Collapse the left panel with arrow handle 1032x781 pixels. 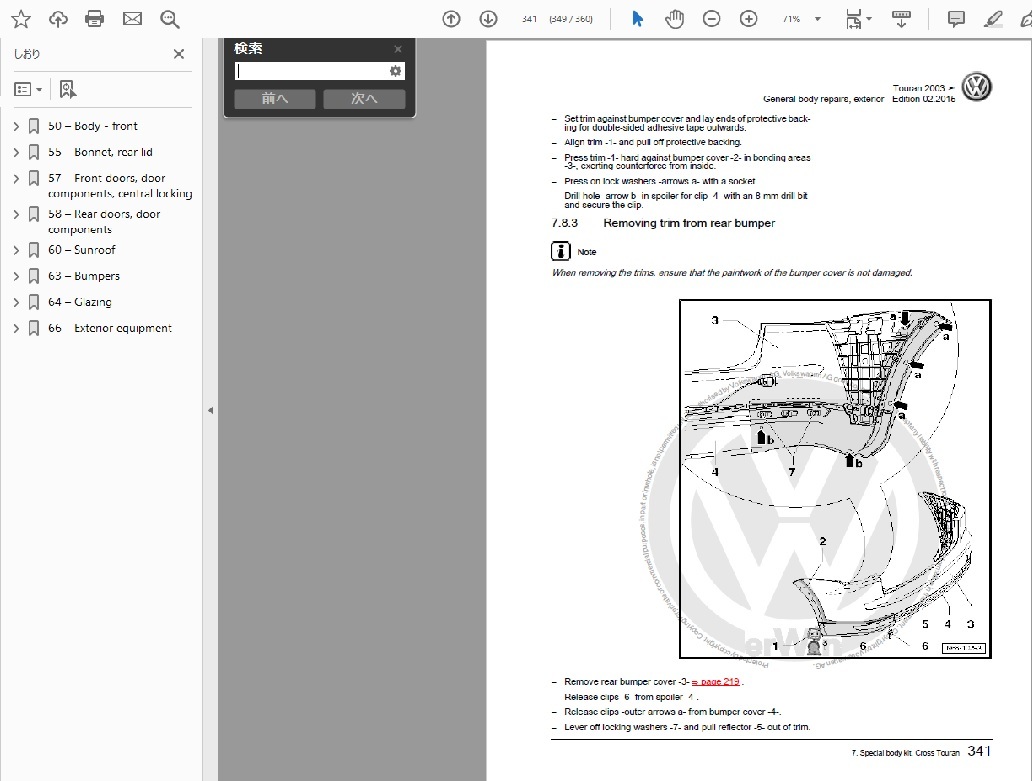tap(211, 410)
